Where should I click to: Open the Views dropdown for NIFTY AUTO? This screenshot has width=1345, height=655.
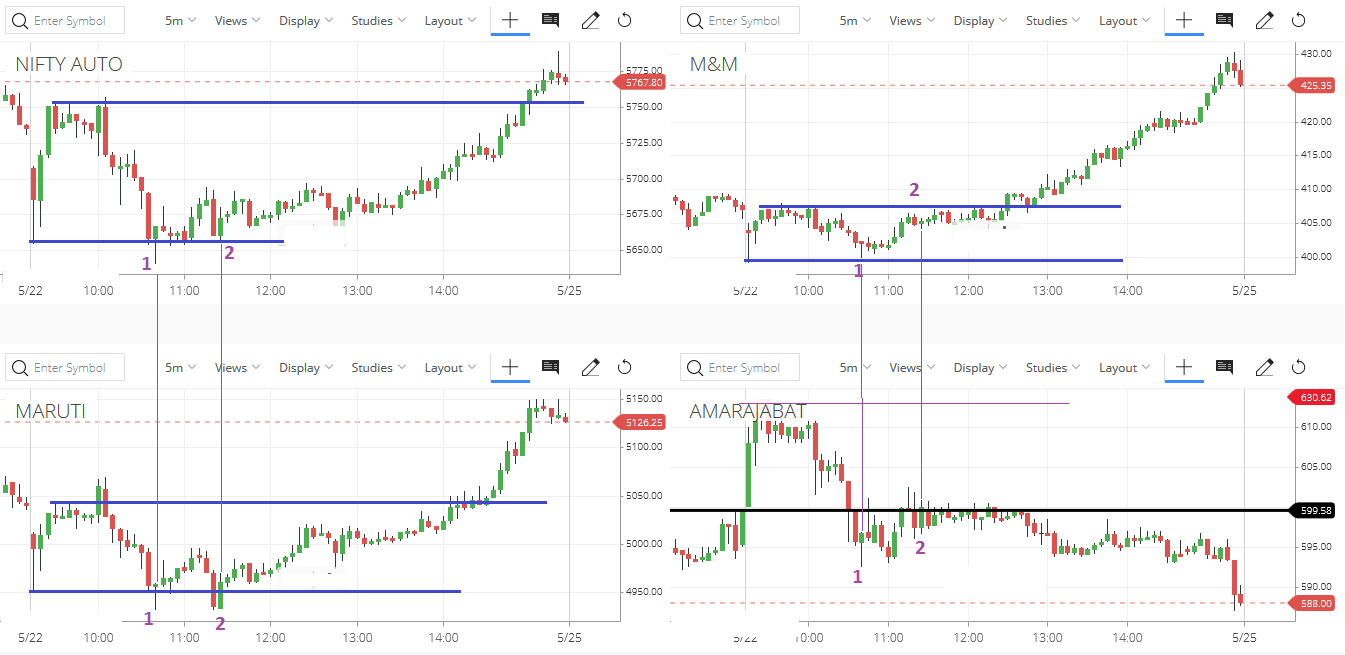(x=238, y=20)
